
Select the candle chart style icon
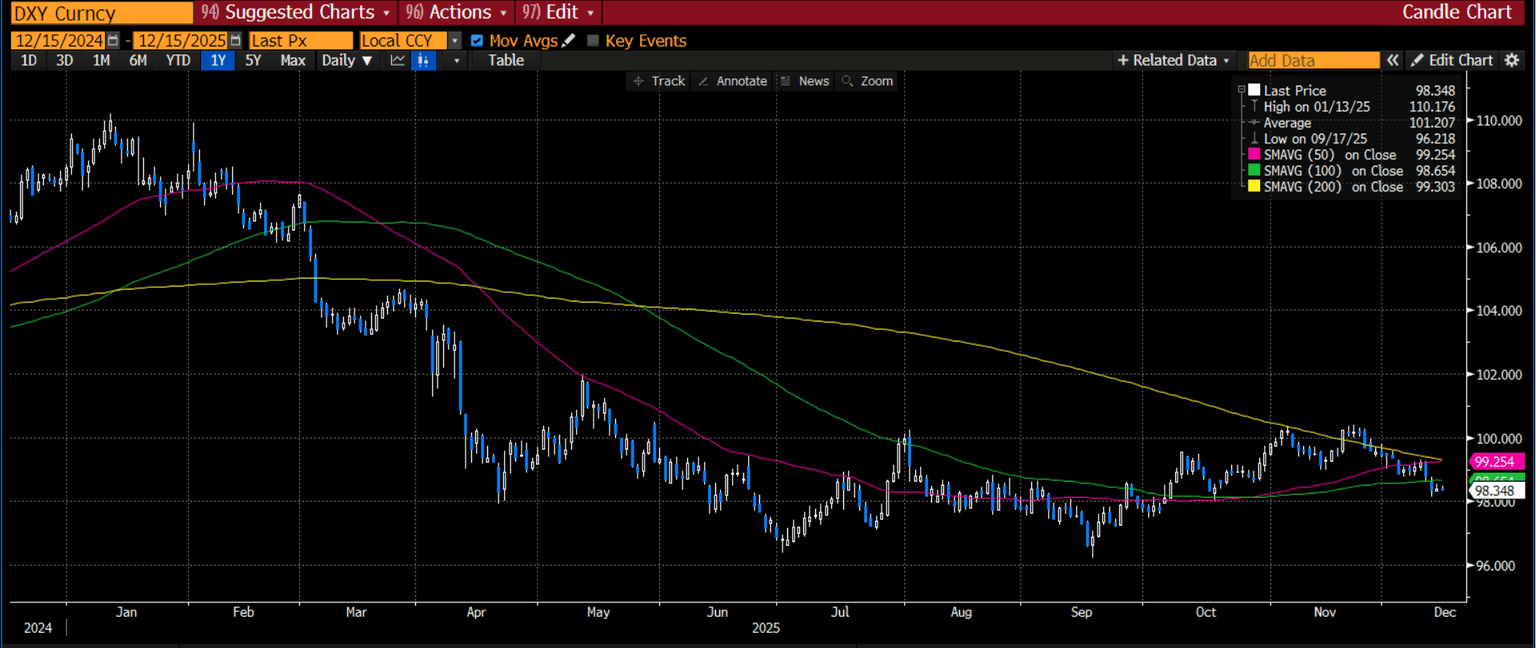tap(423, 60)
